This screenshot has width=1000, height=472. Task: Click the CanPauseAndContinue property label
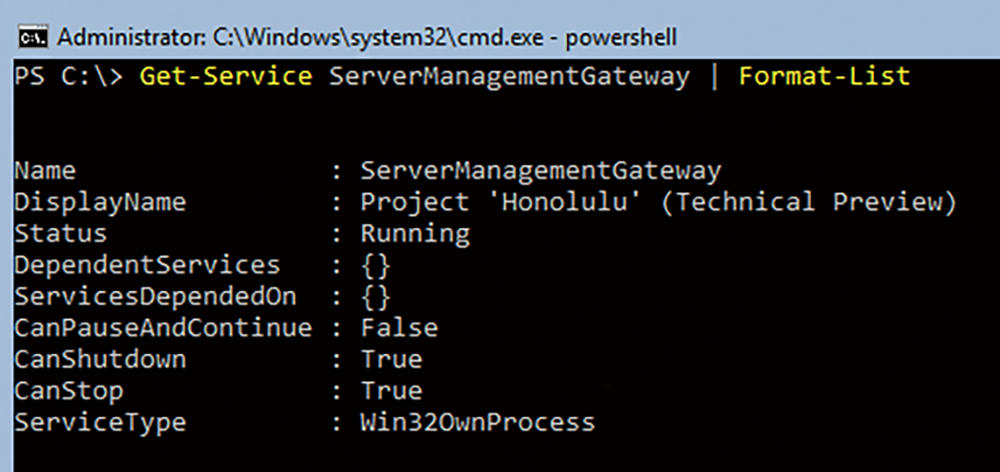click(x=163, y=328)
